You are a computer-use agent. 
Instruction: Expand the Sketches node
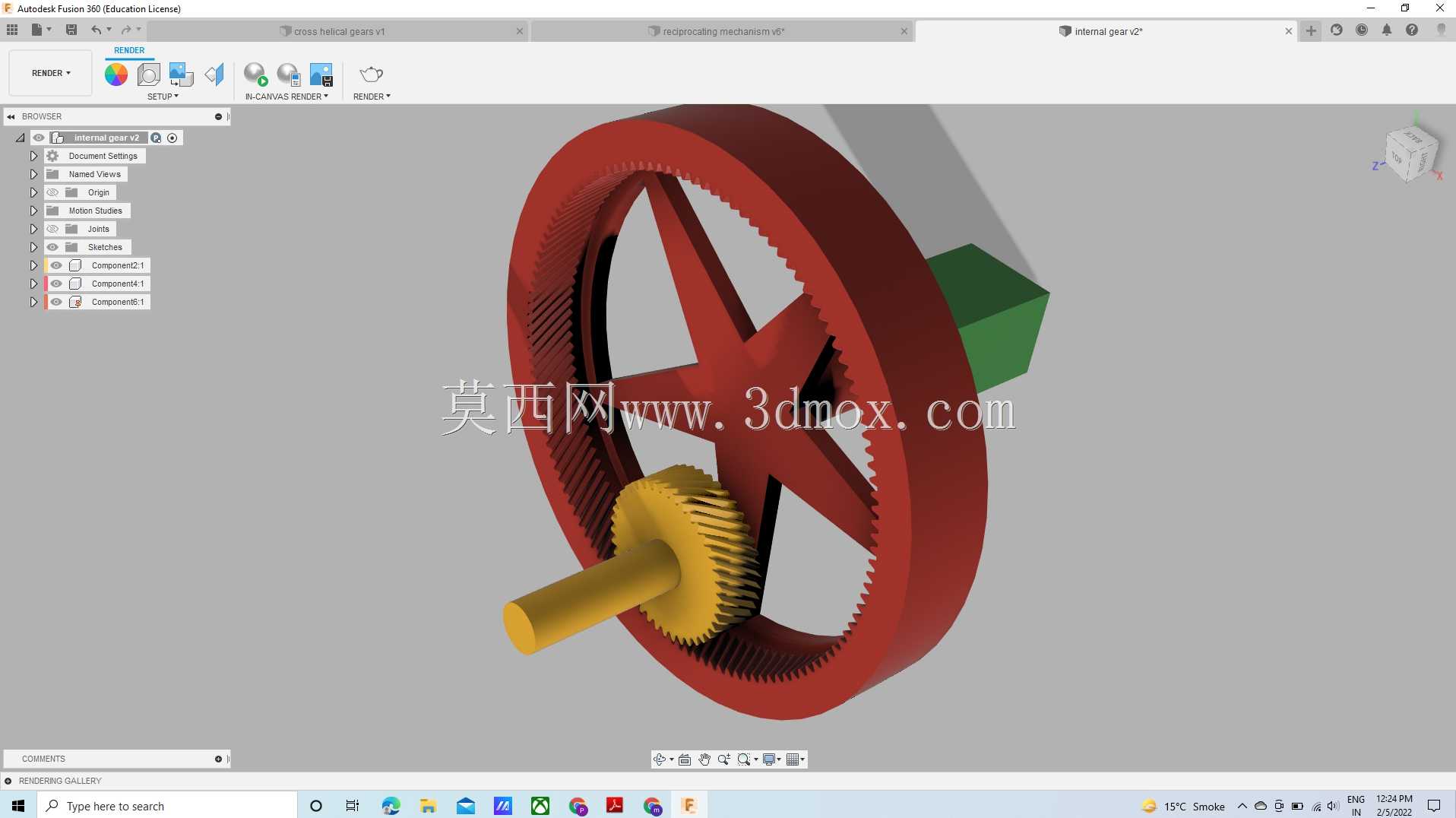(33, 247)
